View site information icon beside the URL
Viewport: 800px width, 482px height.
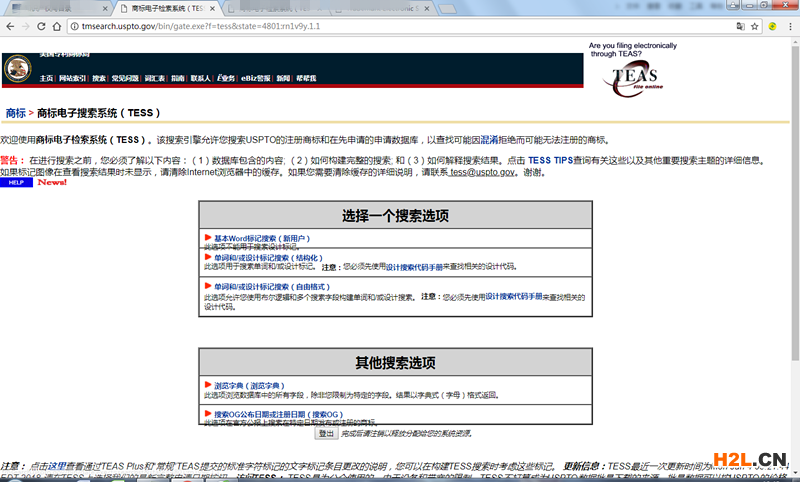(x=74, y=27)
